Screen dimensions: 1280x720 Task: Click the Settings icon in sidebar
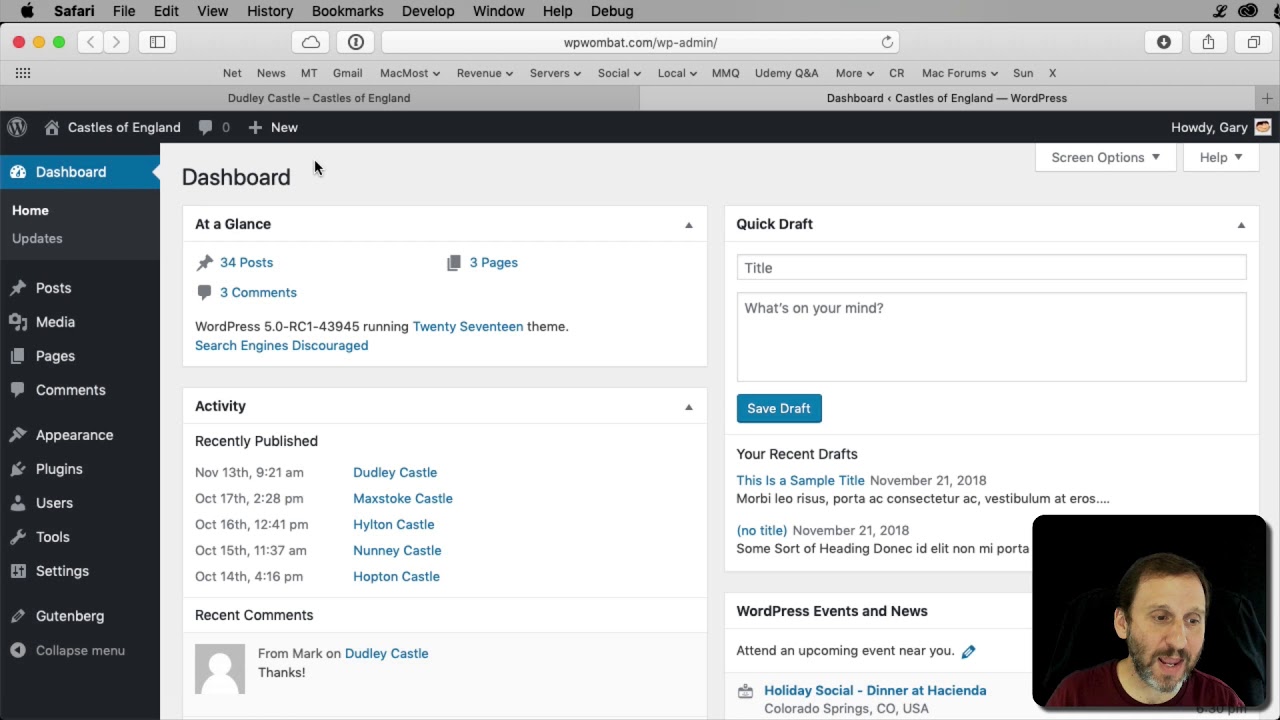pyautogui.click(x=18, y=571)
